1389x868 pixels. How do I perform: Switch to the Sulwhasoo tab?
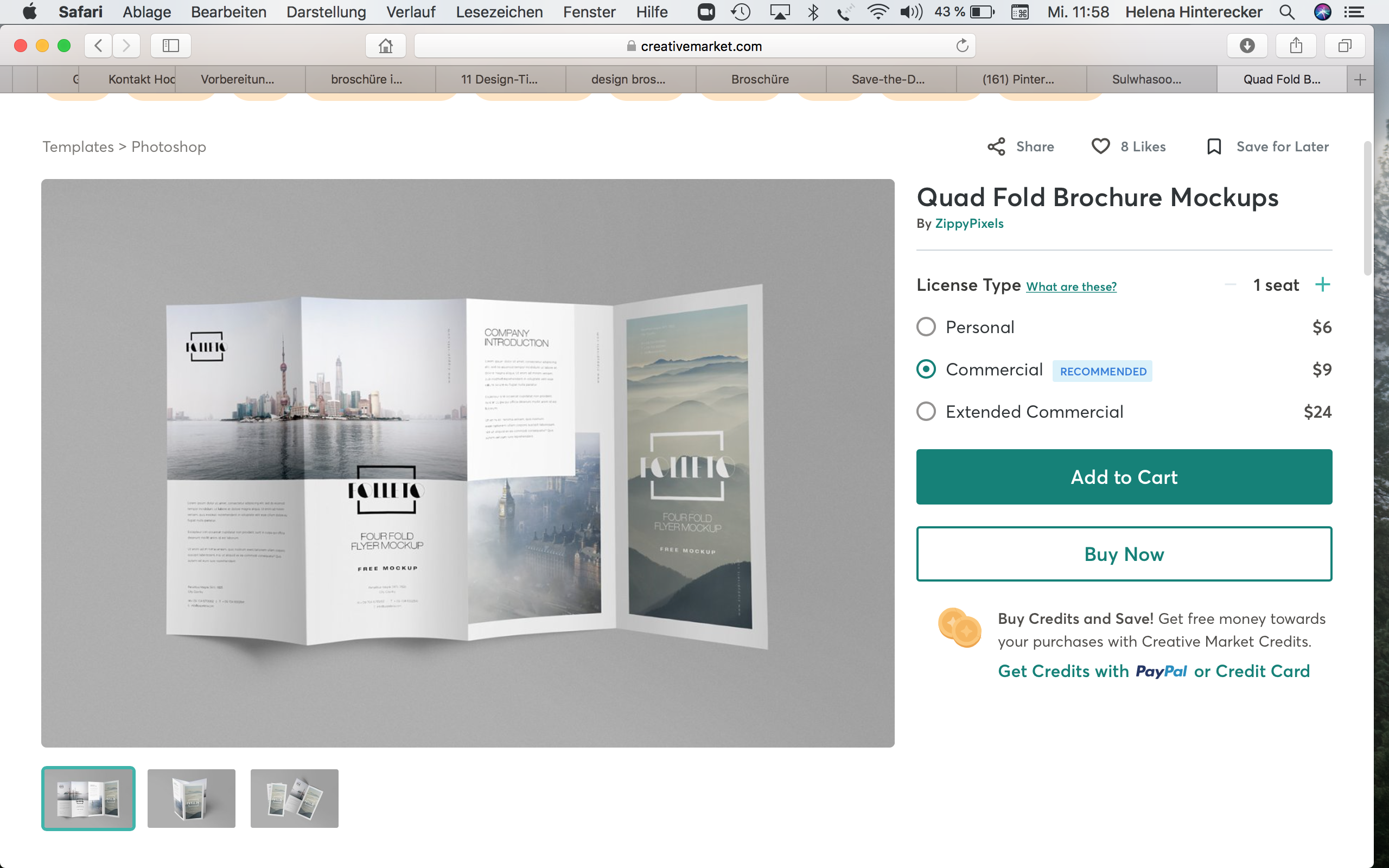click(1146, 79)
